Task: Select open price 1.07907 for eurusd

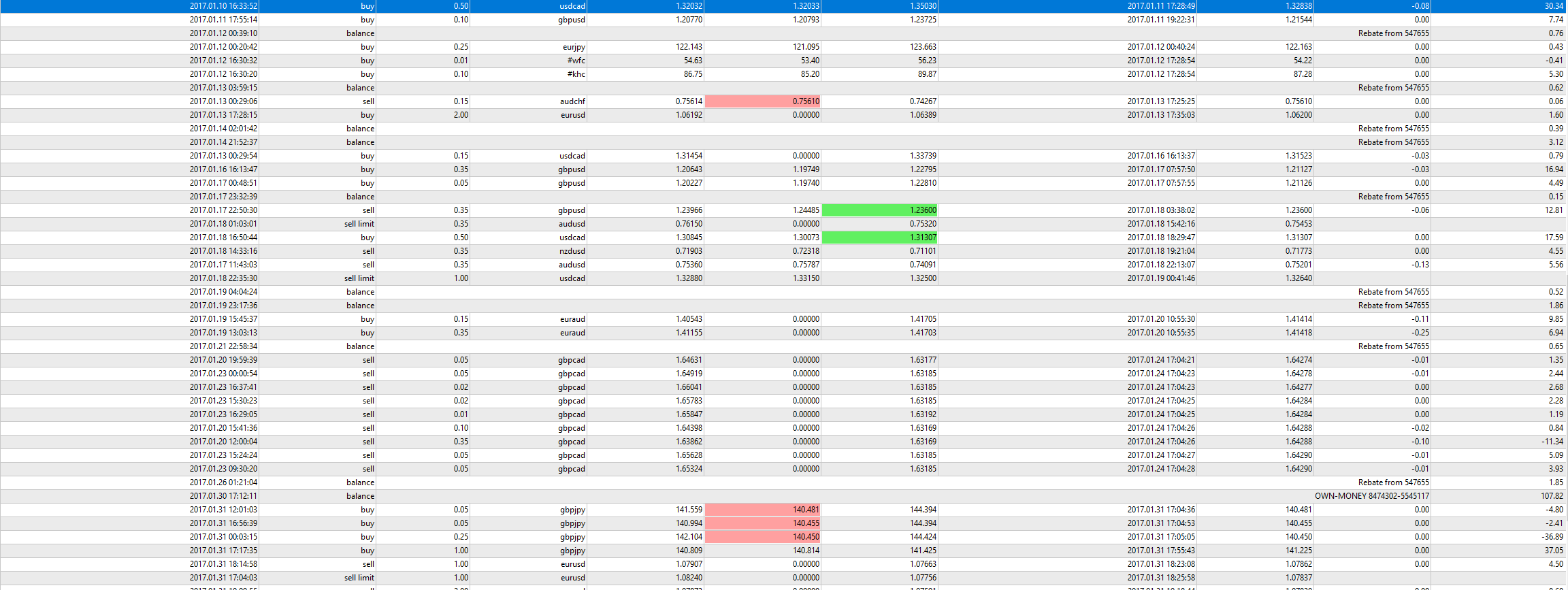Action: [x=689, y=564]
